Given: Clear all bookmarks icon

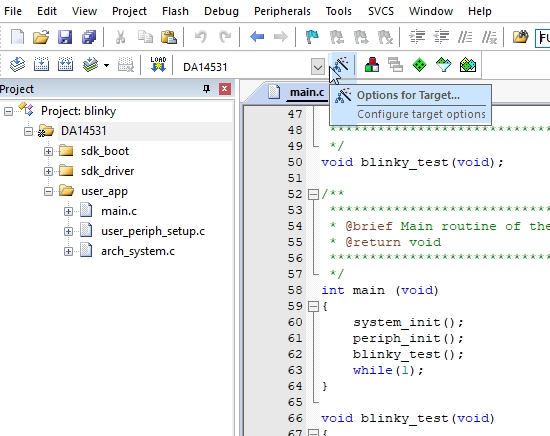Looking at the screenshot, I should (x=385, y=36).
